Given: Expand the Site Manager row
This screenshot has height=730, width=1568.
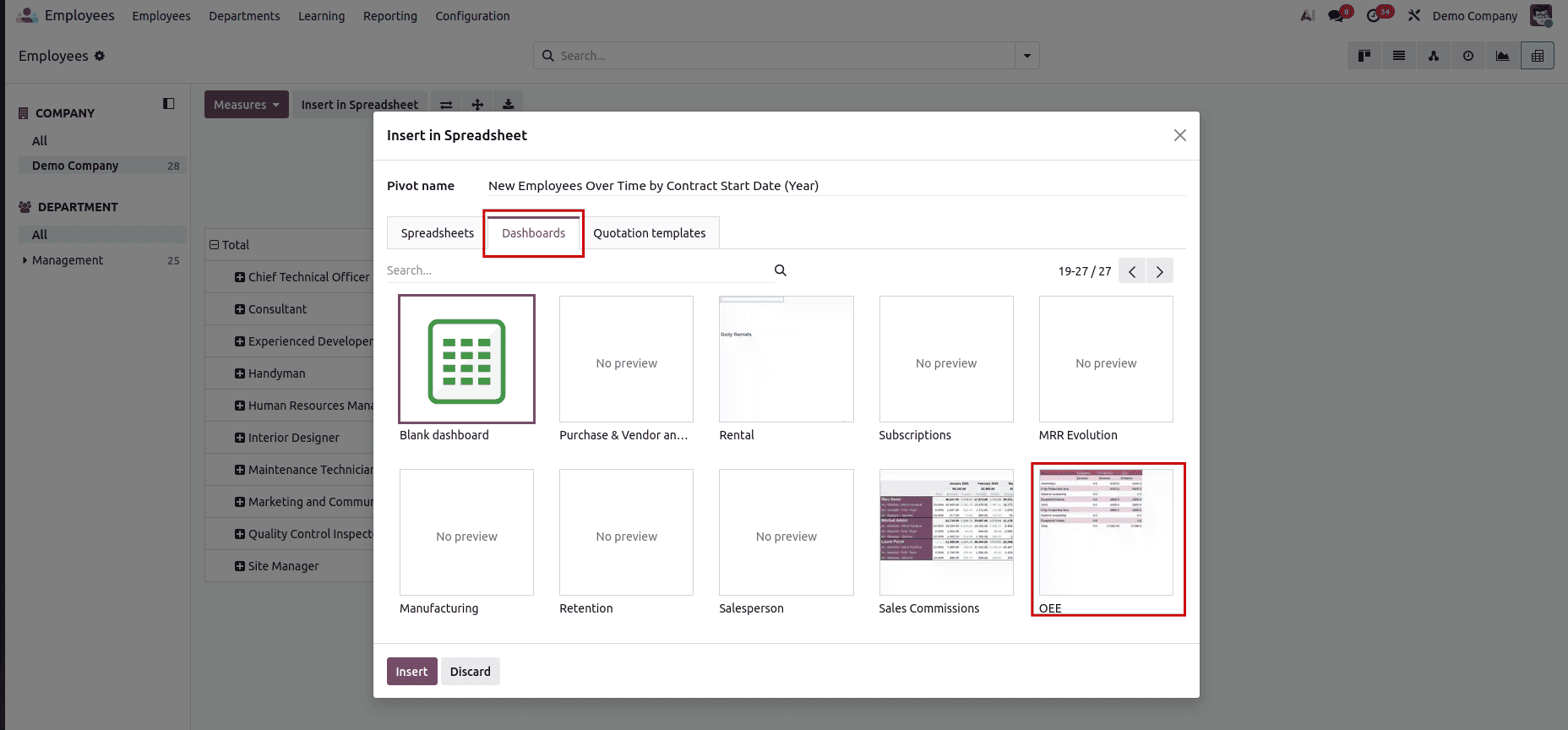Looking at the screenshot, I should click(x=240, y=566).
